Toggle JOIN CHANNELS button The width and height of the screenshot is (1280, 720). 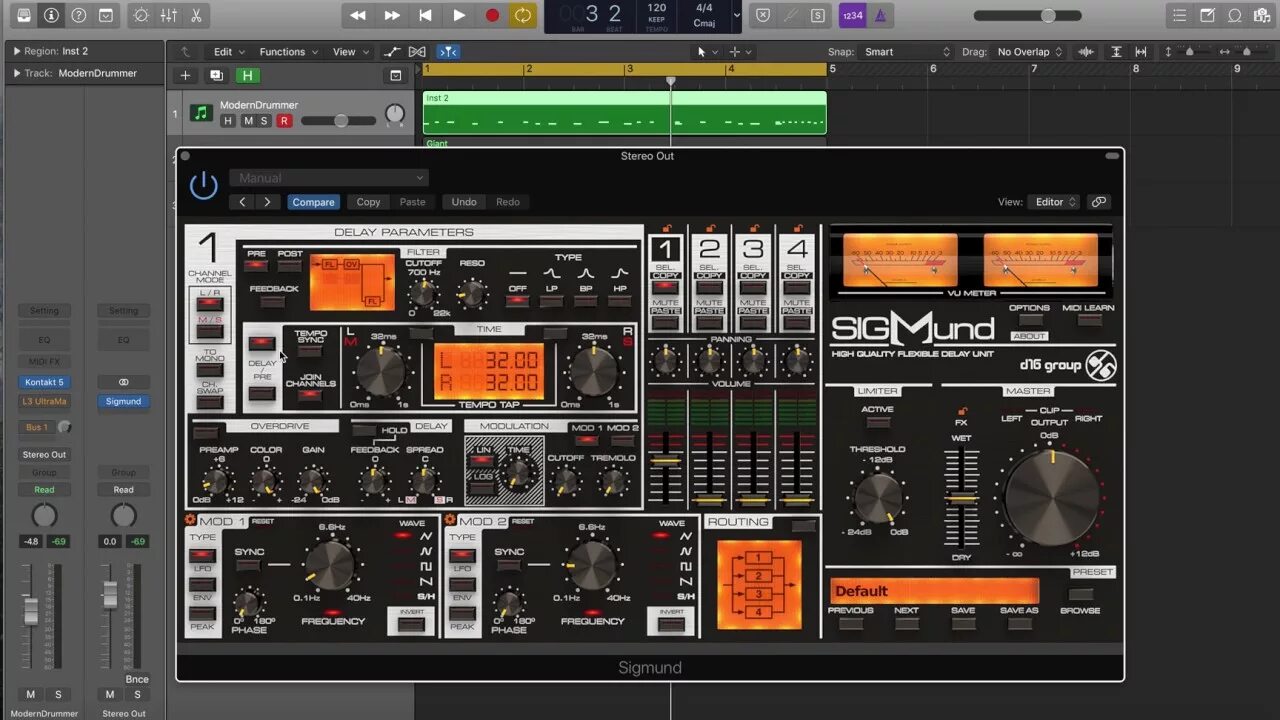(x=310, y=395)
